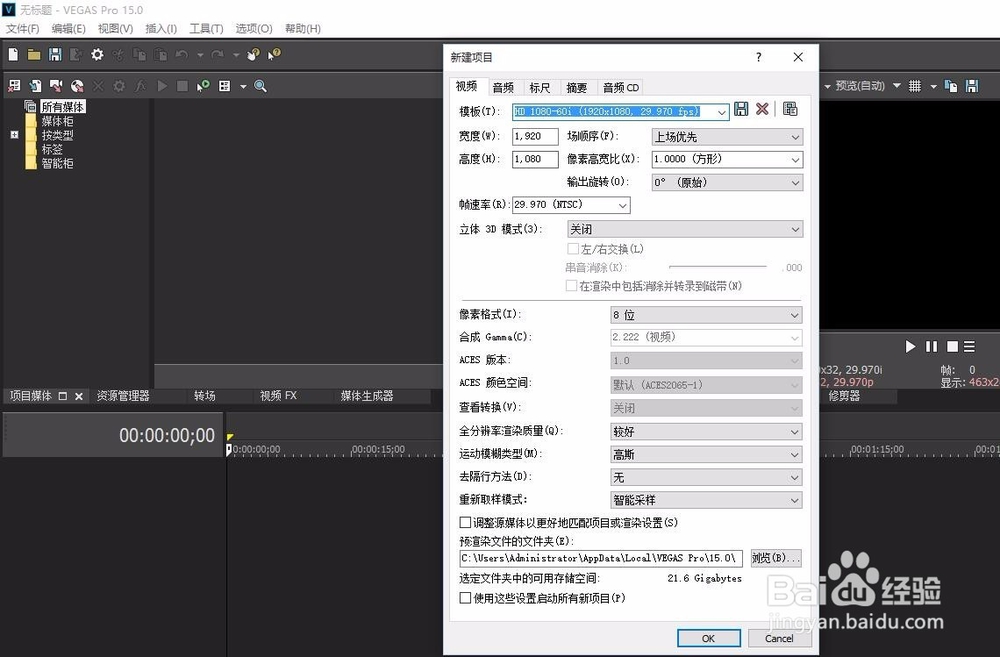
Task: Click the Redo arrow icon
Action: click(217, 55)
